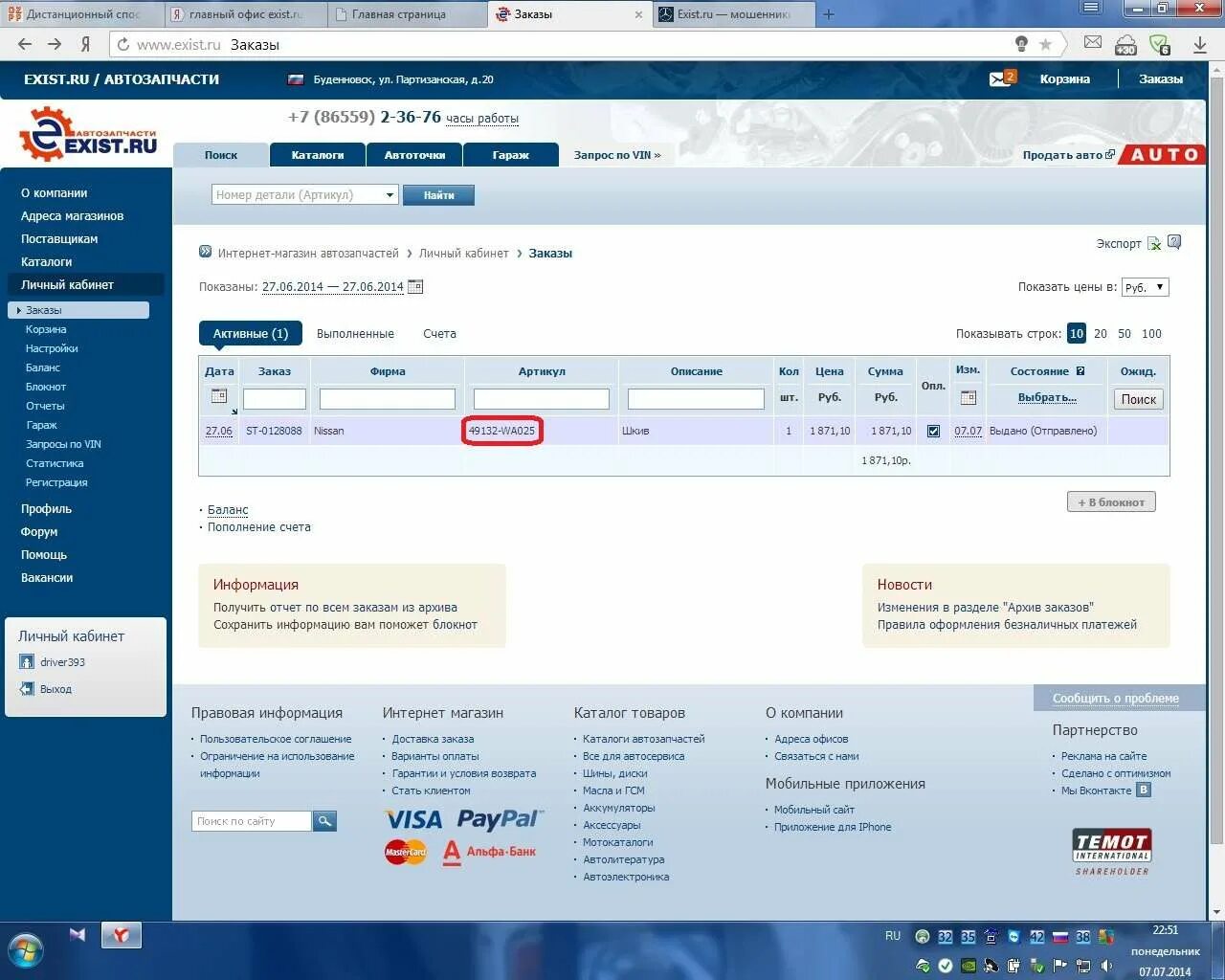The image size is (1225, 980).
Task: Open driver393 profile link
Action: click(62, 662)
